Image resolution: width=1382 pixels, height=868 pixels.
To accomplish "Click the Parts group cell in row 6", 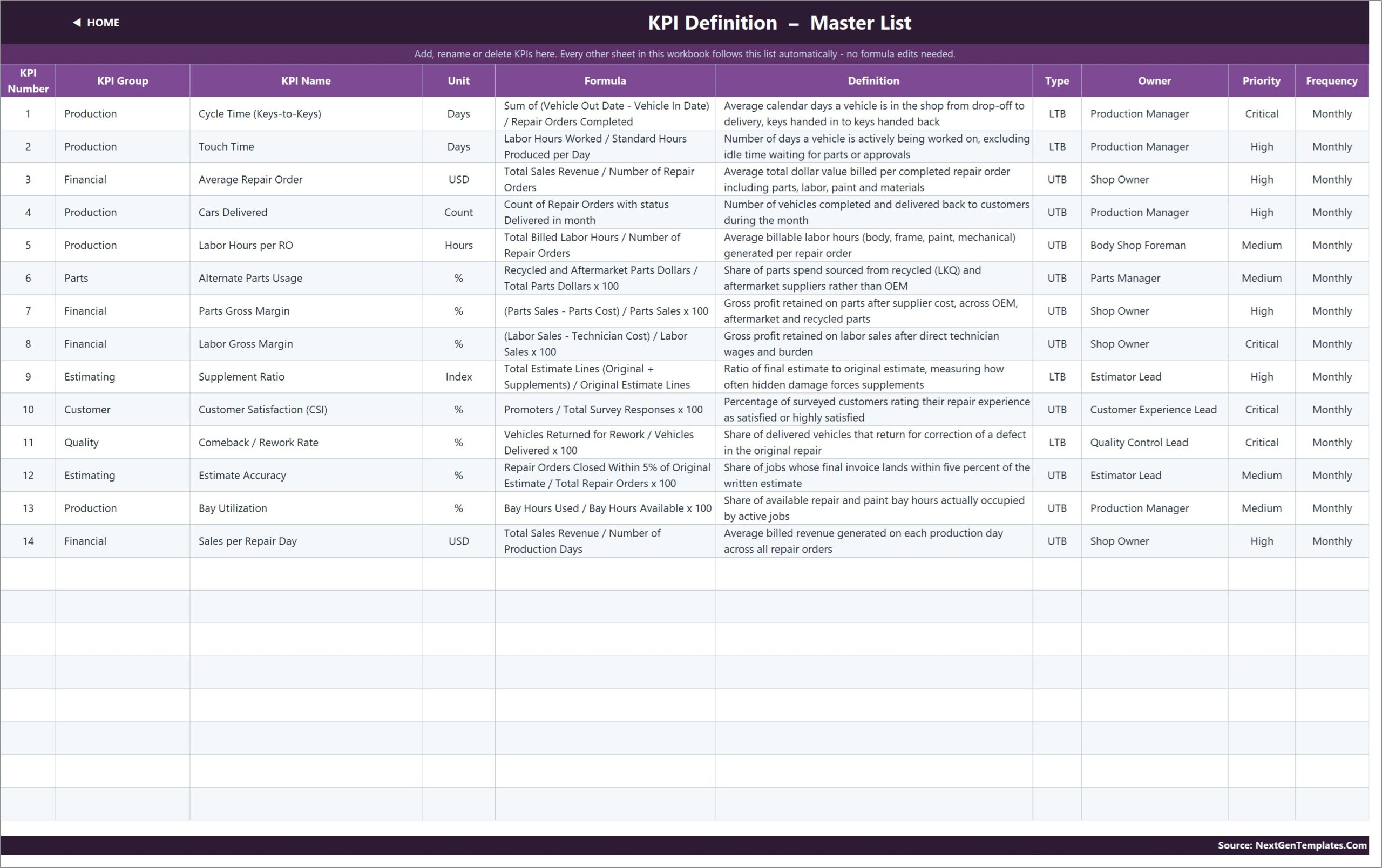I will [123, 277].
